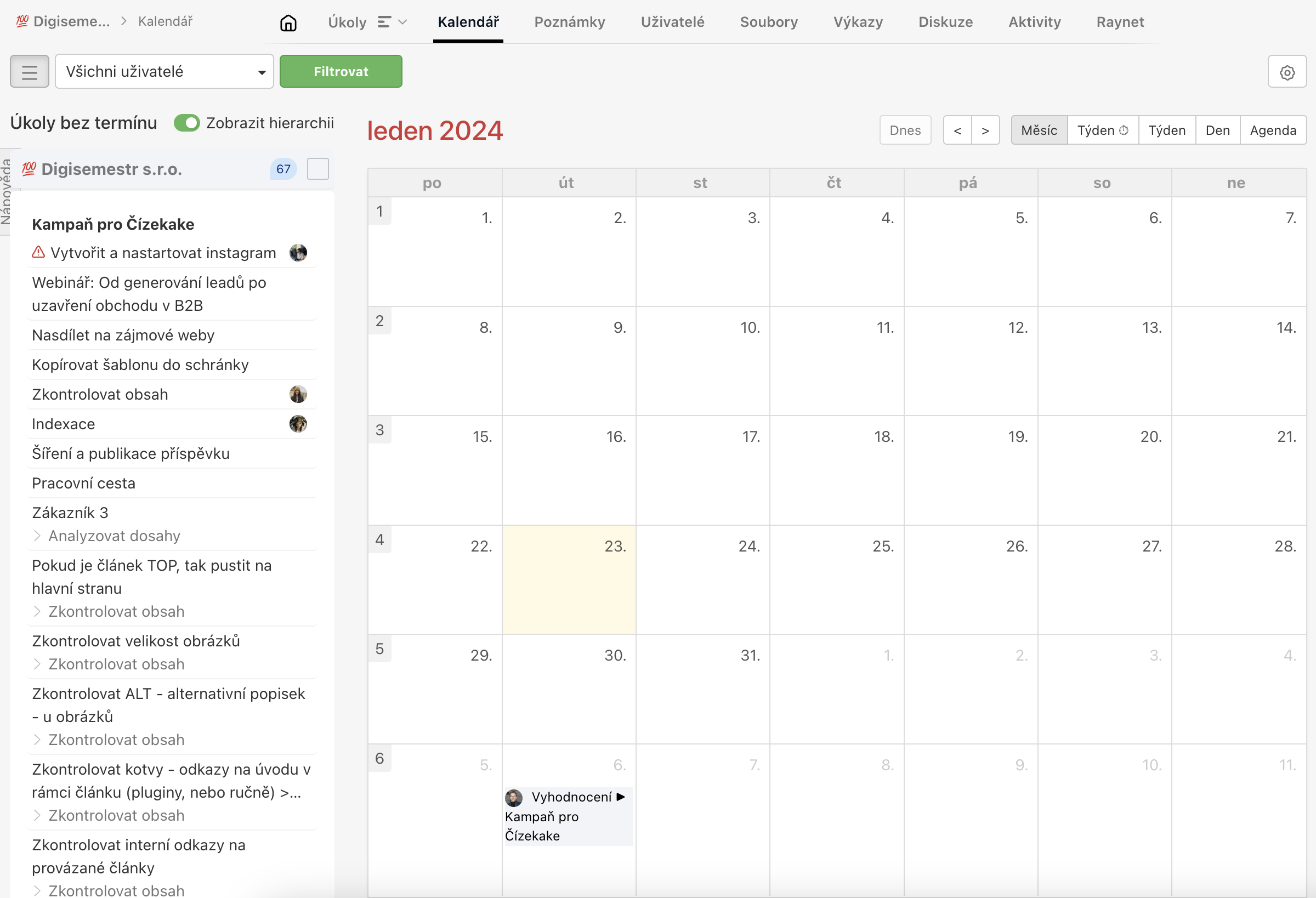Click the avatar on the Indexace task
The image size is (1316, 898).
coord(298,424)
